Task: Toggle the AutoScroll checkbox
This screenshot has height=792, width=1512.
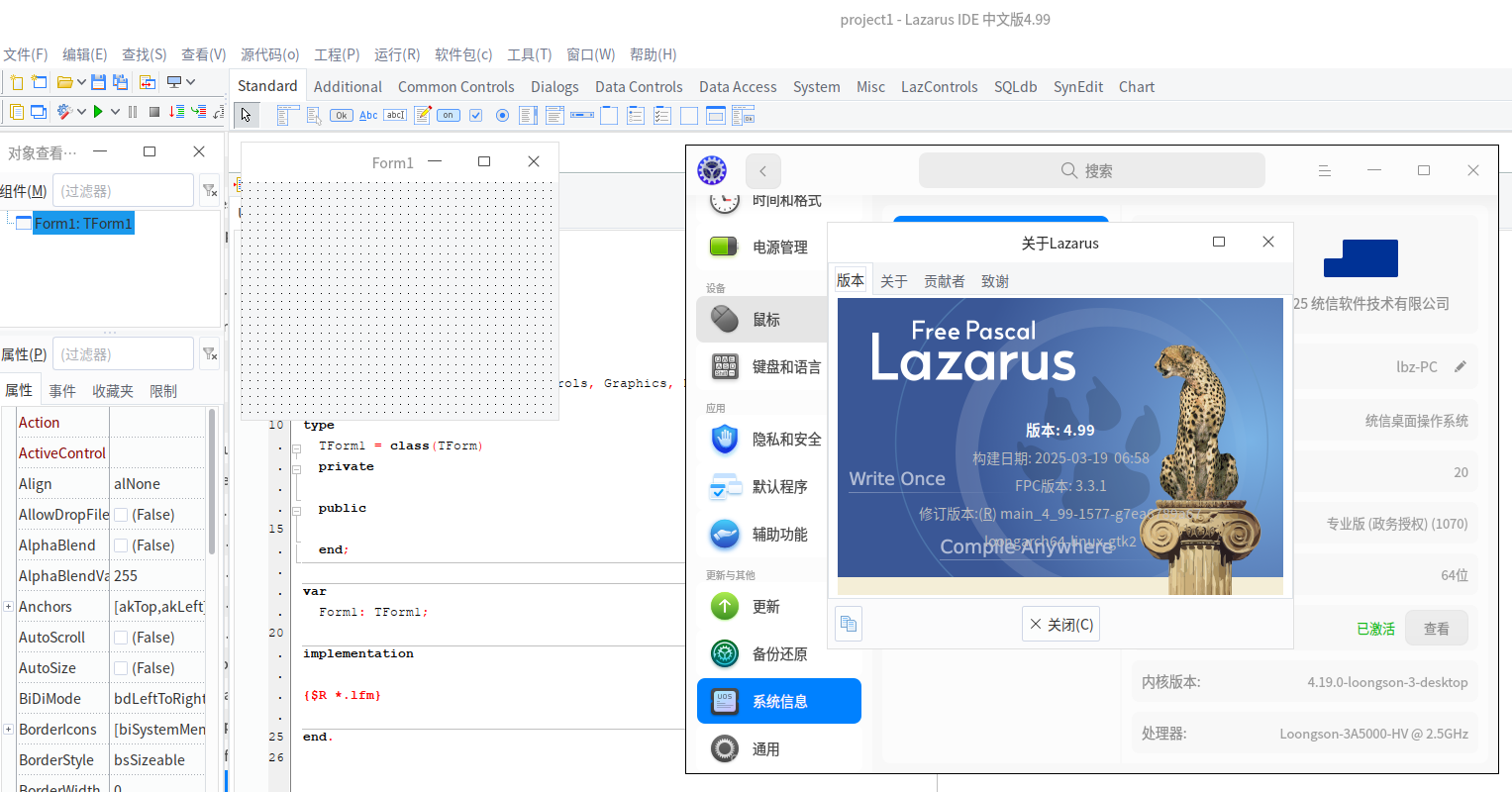Action: click(121, 638)
